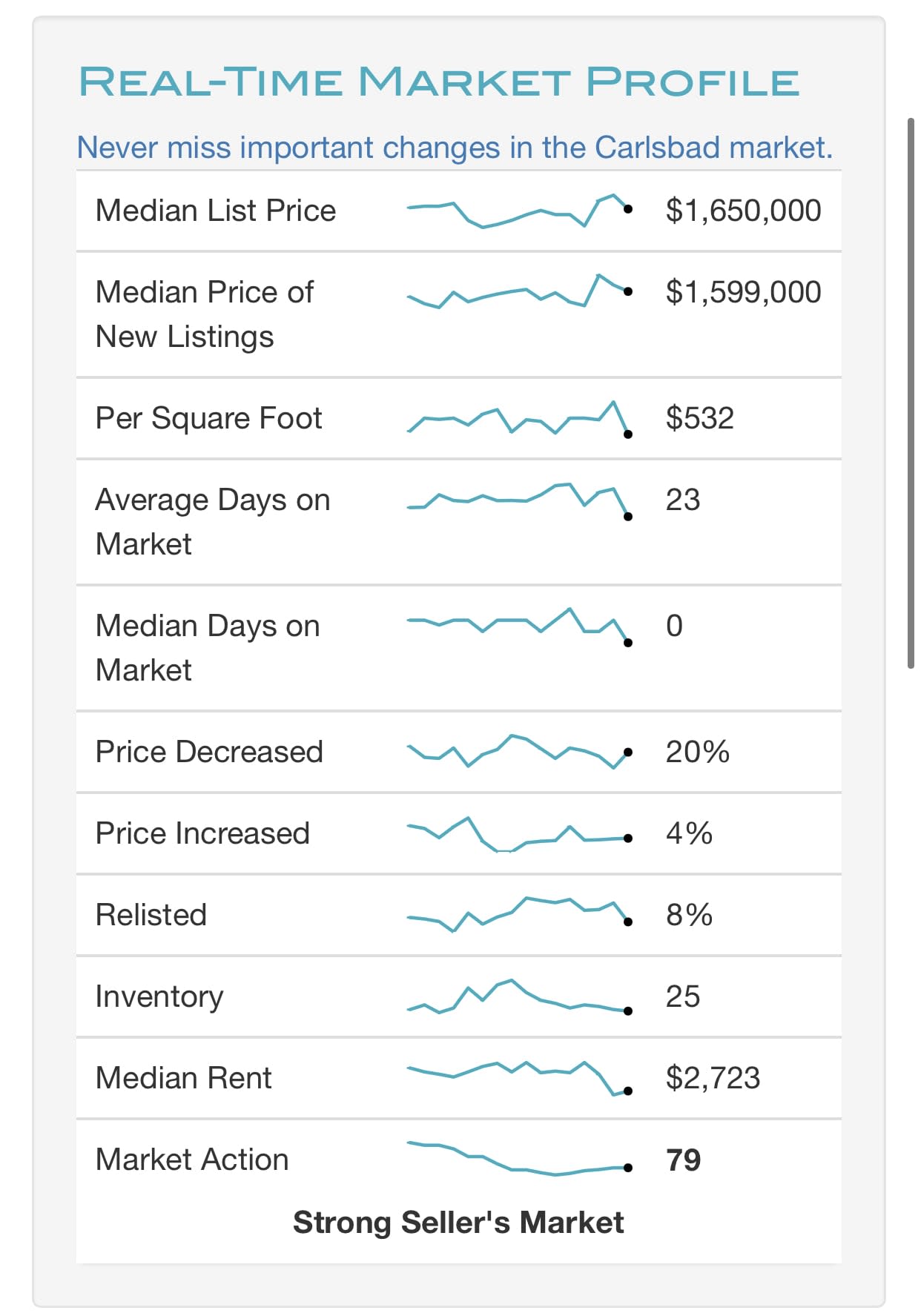Click the $1,650,000 median list value
The image size is (921, 1316).
tap(743, 211)
